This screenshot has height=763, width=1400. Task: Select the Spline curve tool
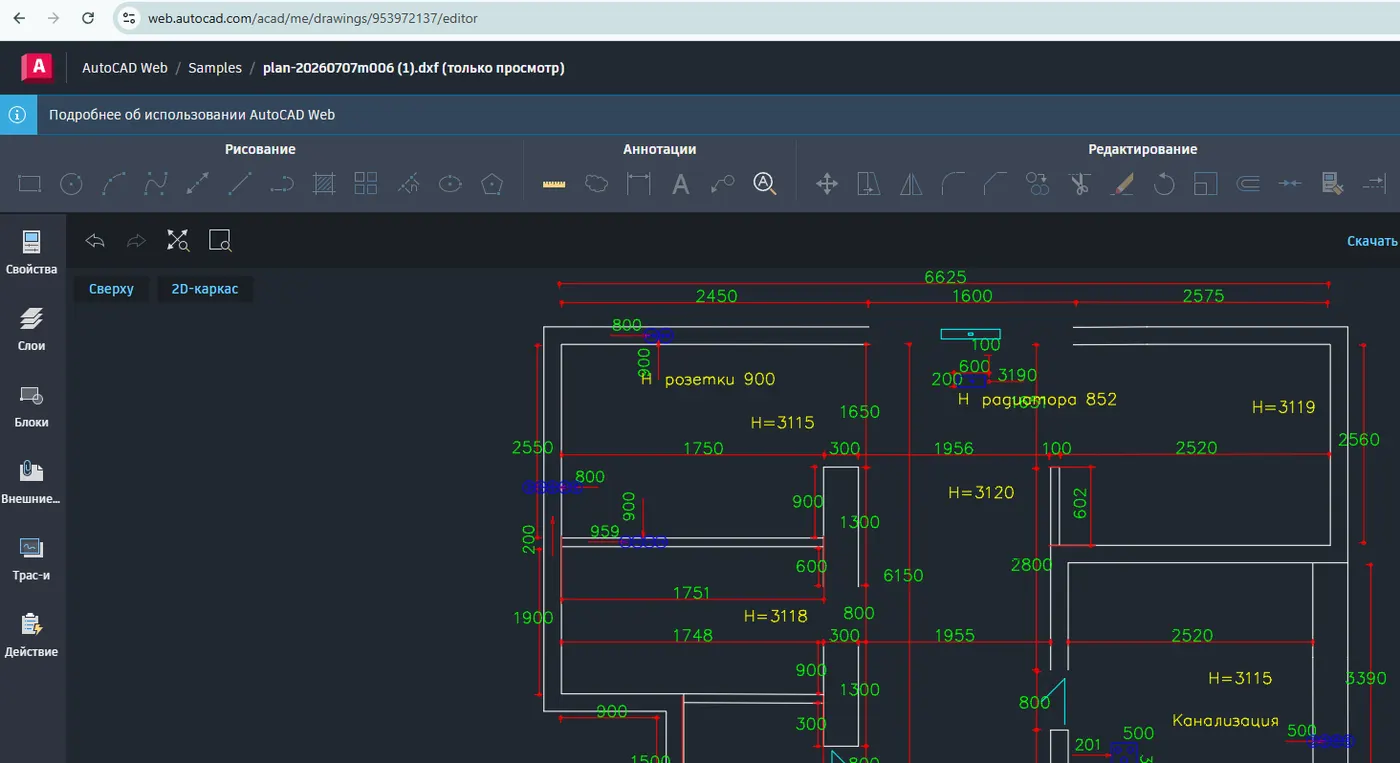point(155,183)
